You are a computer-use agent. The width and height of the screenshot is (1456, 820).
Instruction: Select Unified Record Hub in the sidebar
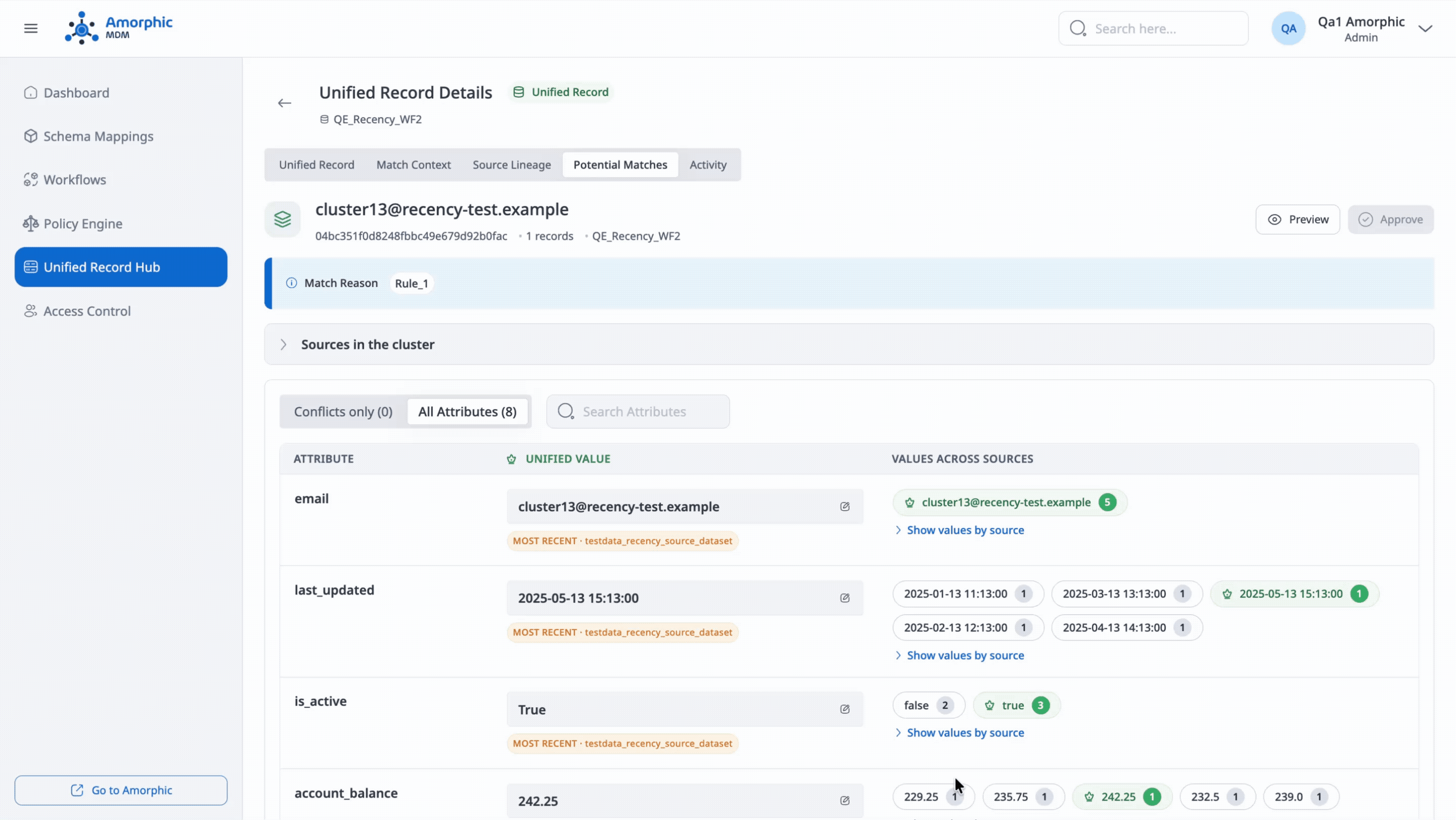coord(121,267)
